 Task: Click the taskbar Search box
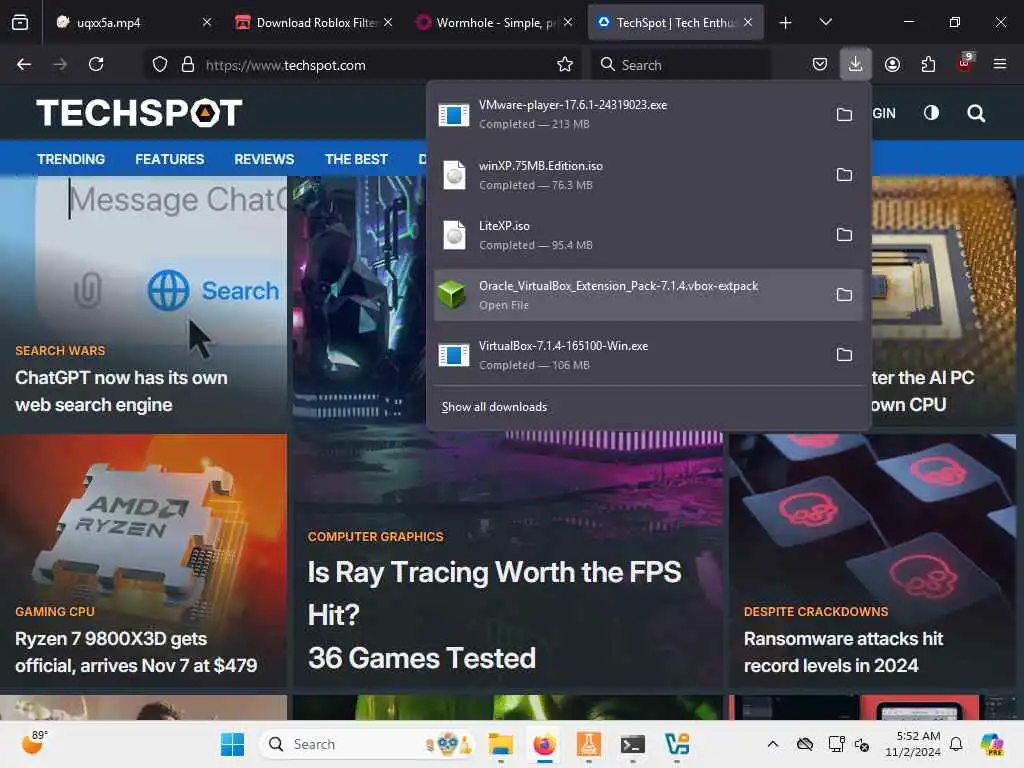point(366,744)
